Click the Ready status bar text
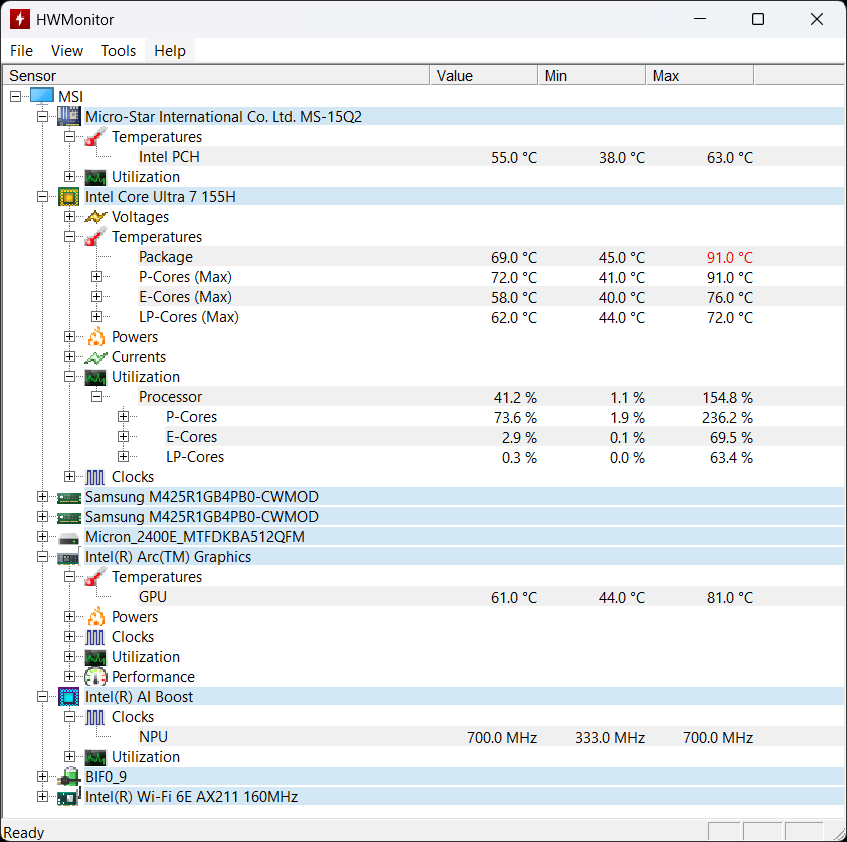This screenshot has width=847, height=842. [24, 832]
